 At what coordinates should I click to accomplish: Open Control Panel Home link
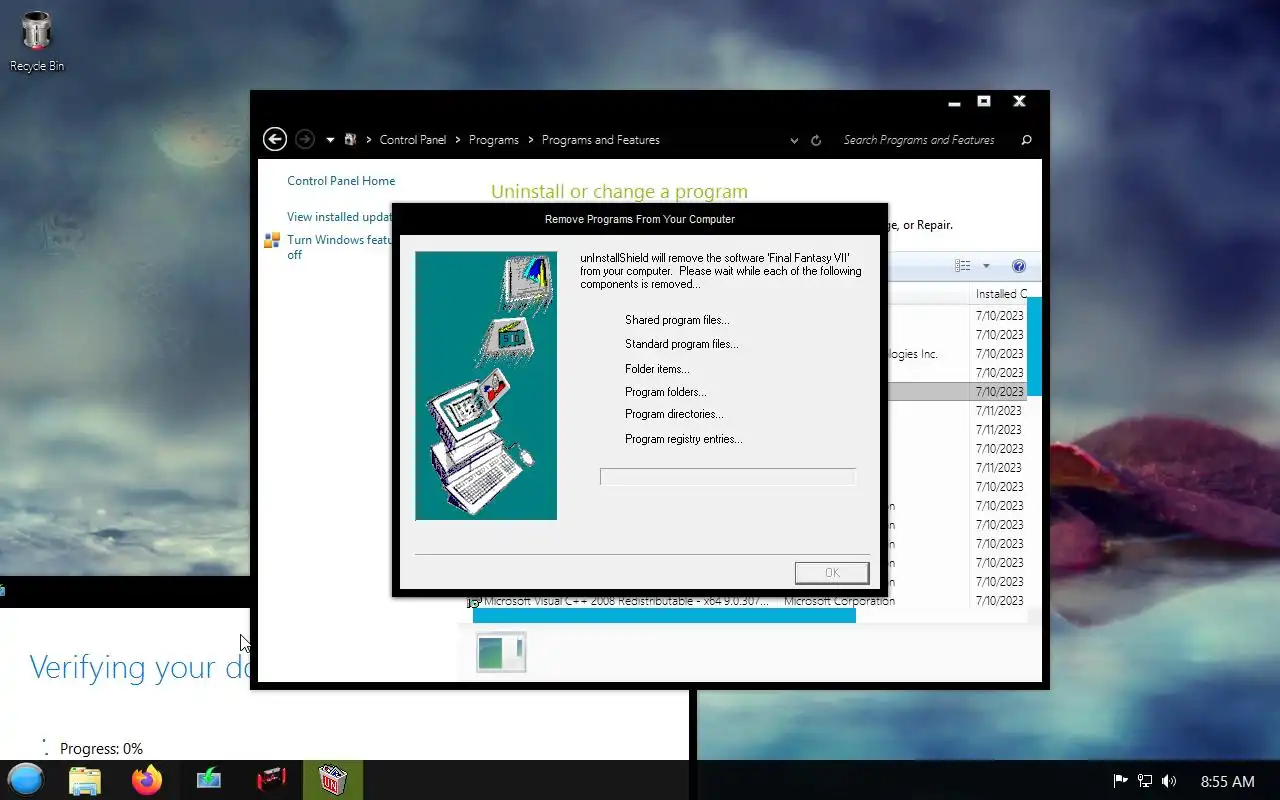(341, 181)
